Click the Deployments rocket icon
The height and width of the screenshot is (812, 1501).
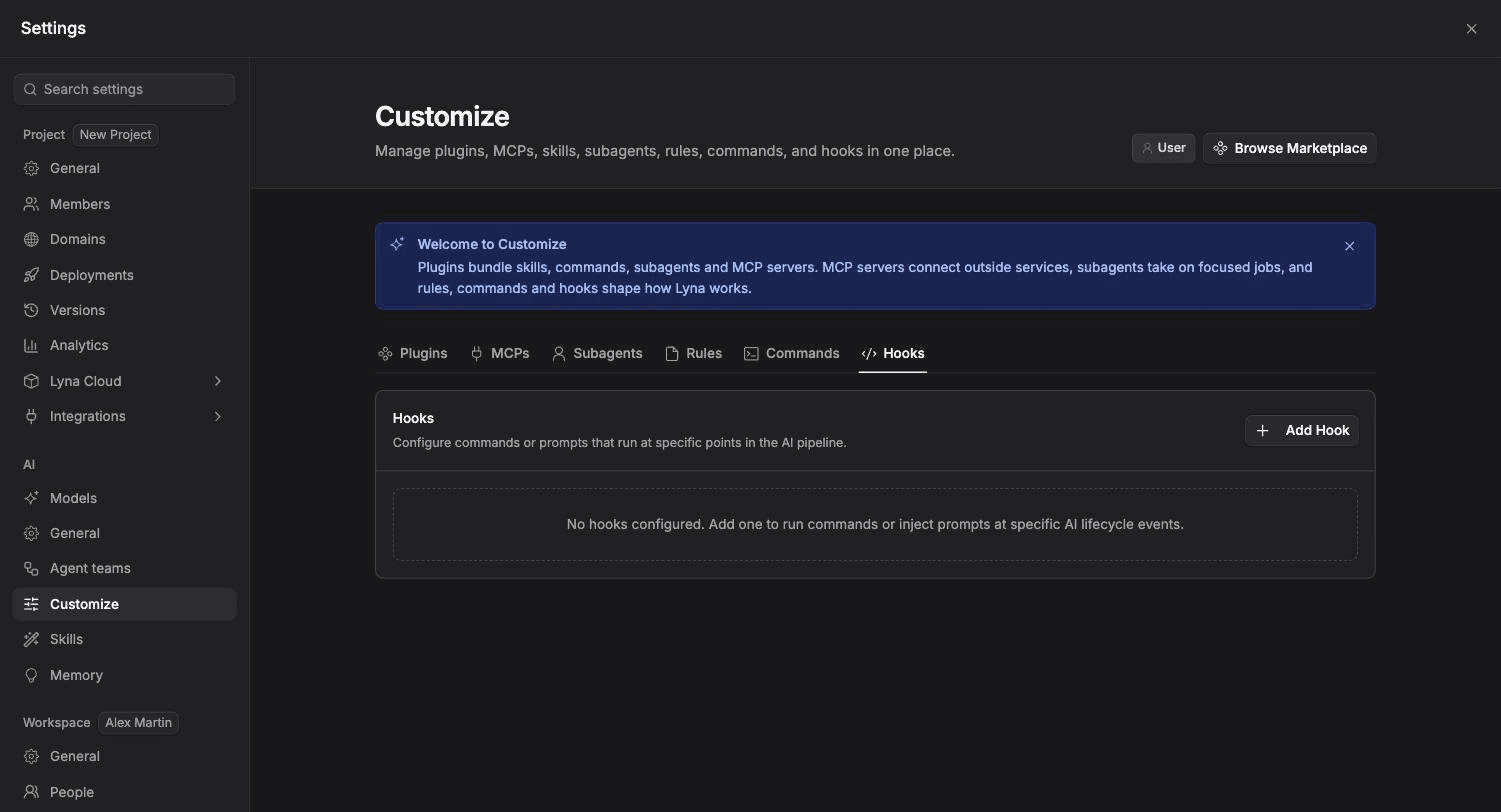(31, 275)
